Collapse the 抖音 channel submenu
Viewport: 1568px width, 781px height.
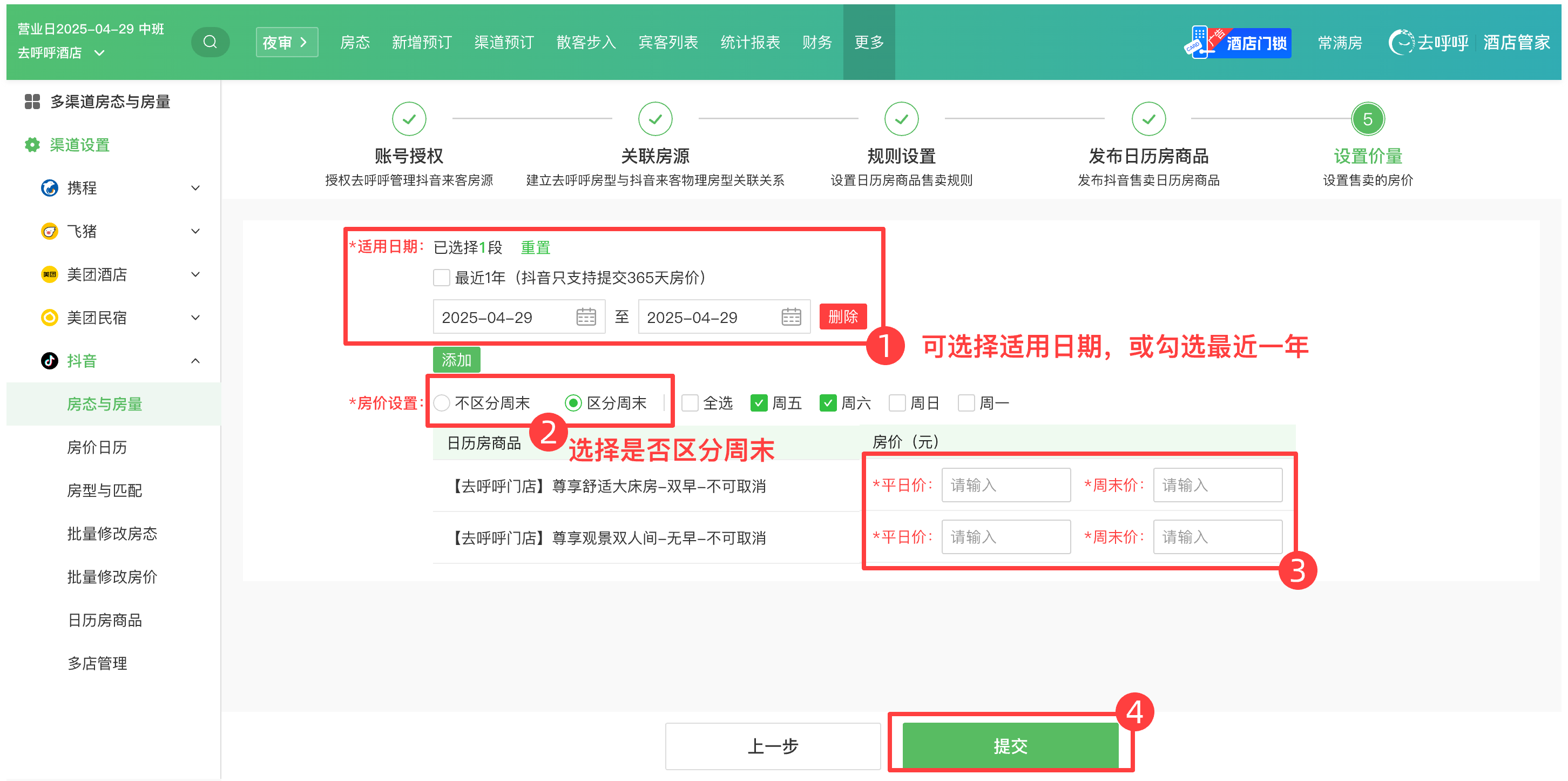[195, 361]
